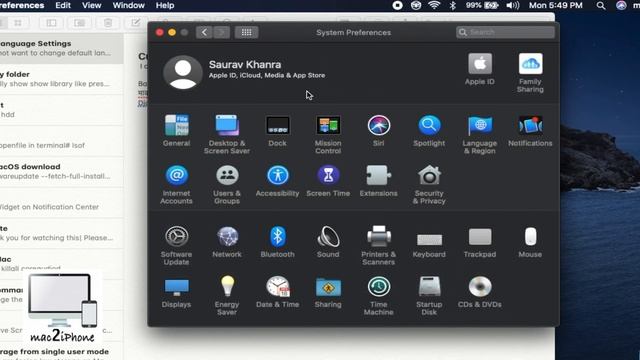Viewport: 640px width, 360px height.
Task: Click in the System Preferences Search field
Action: click(x=505, y=32)
